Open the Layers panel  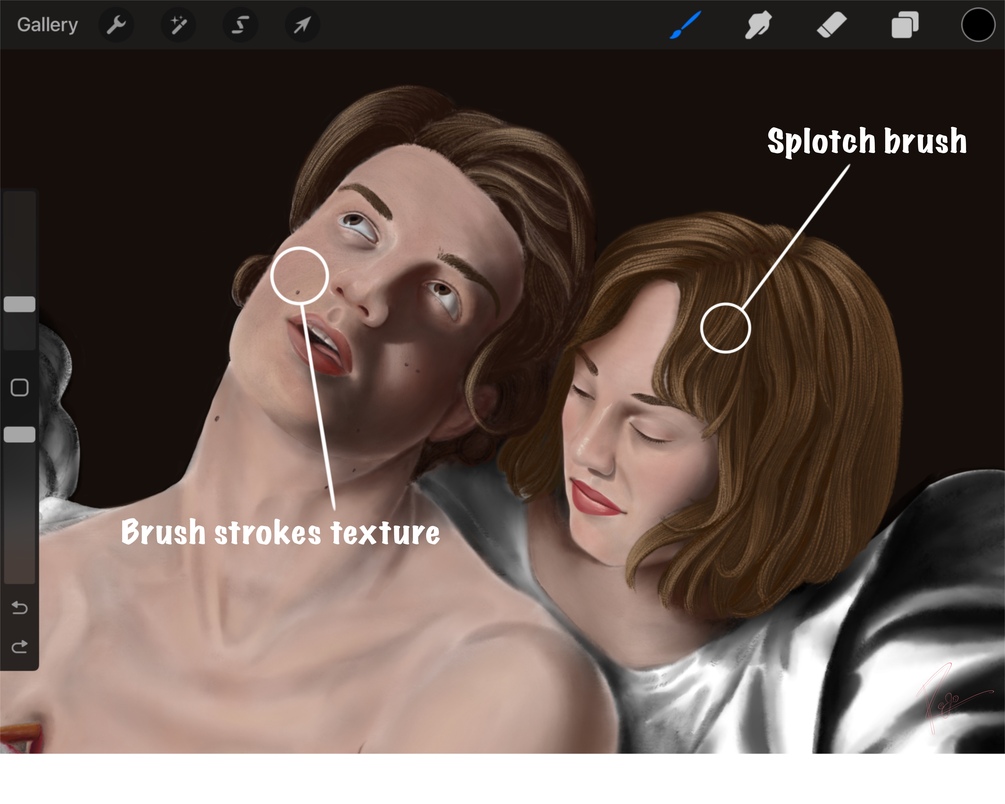tap(905, 26)
